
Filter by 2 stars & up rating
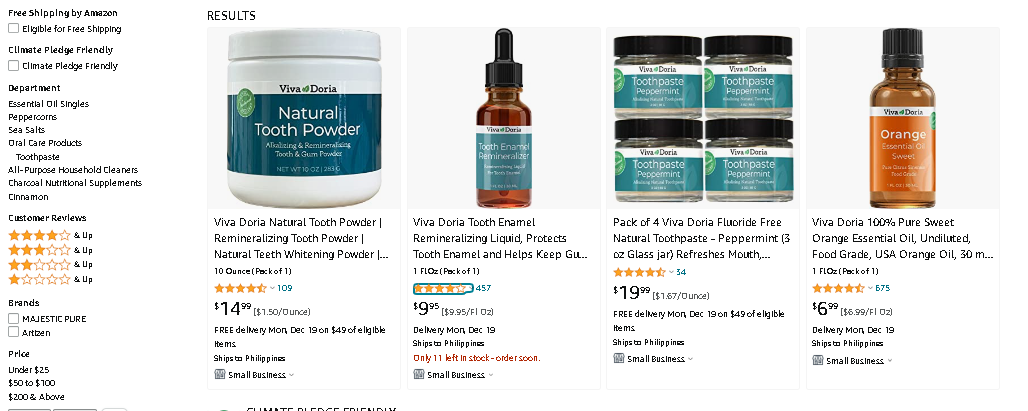50,264
